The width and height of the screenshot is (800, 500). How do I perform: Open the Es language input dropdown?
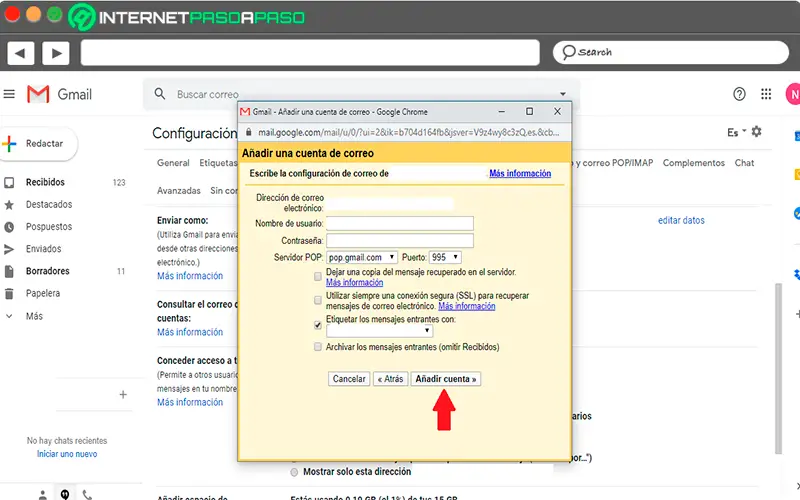click(x=736, y=132)
